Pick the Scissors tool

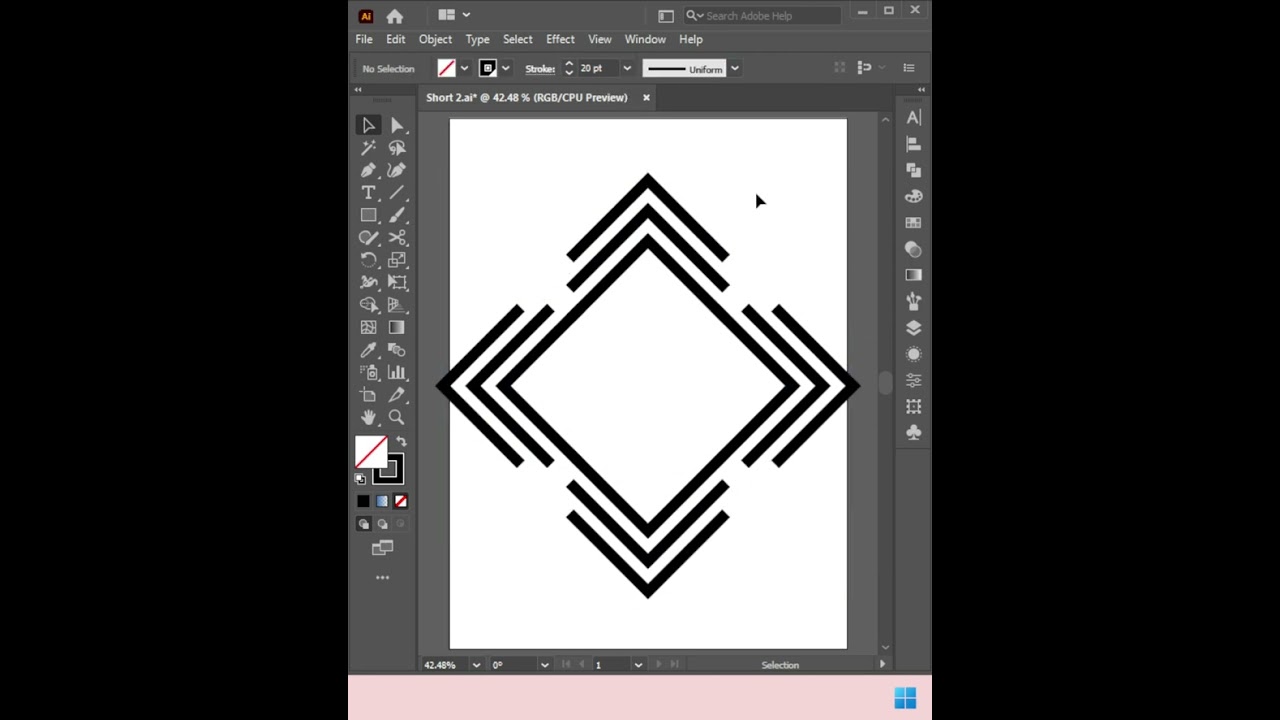pyautogui.click(x=397, y=238)
